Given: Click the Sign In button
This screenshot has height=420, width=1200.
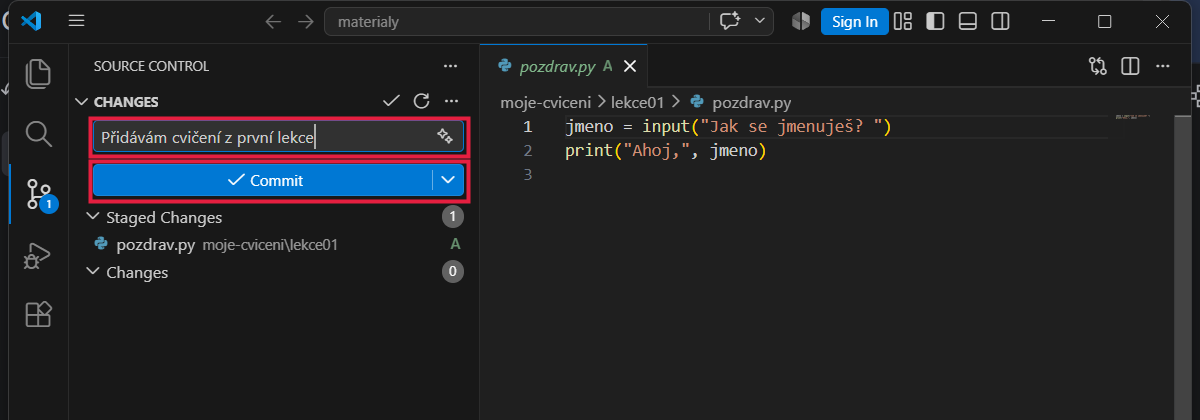Looking at the screenshot, I should pos(855,21).
